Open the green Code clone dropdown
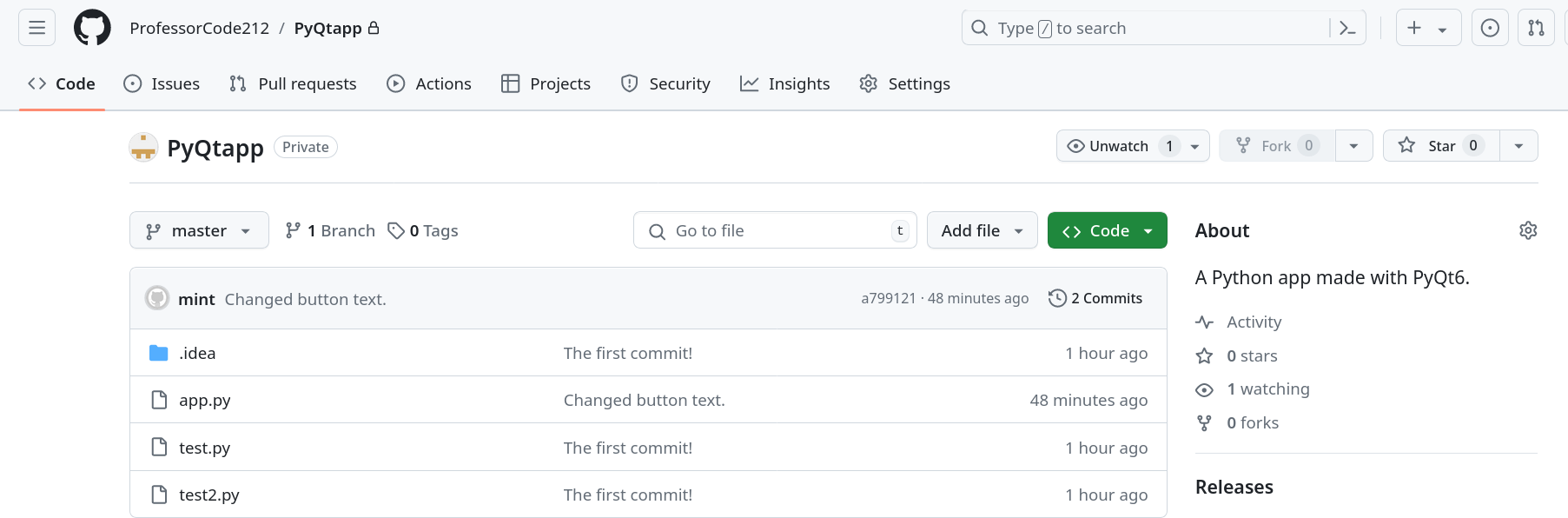1568x518 pixels. point(1107,230)
